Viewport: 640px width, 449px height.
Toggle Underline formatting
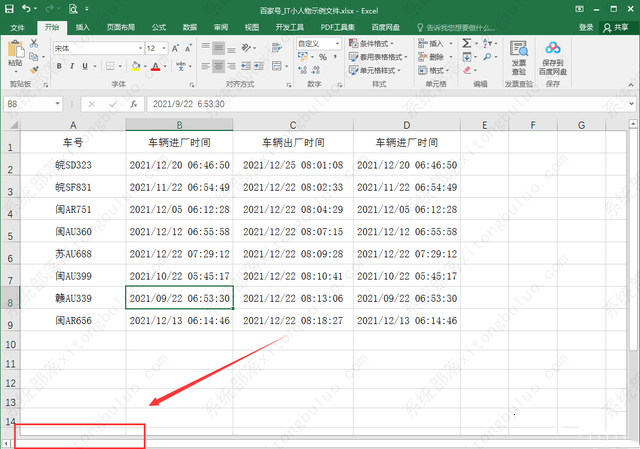85,66
